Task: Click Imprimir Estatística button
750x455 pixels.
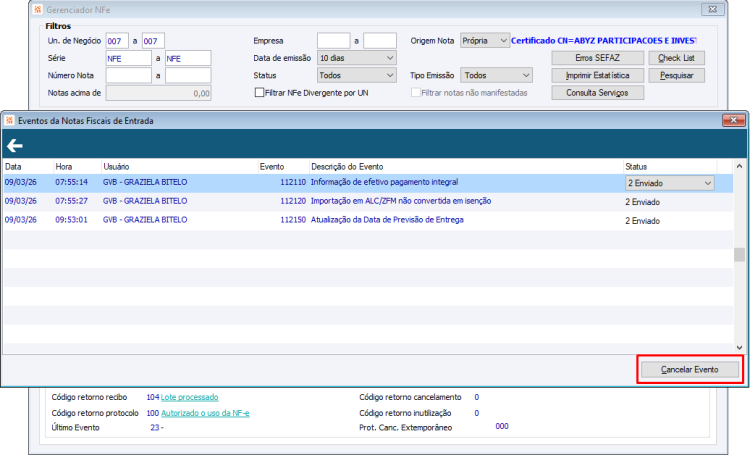Action: tap(597, 75)
